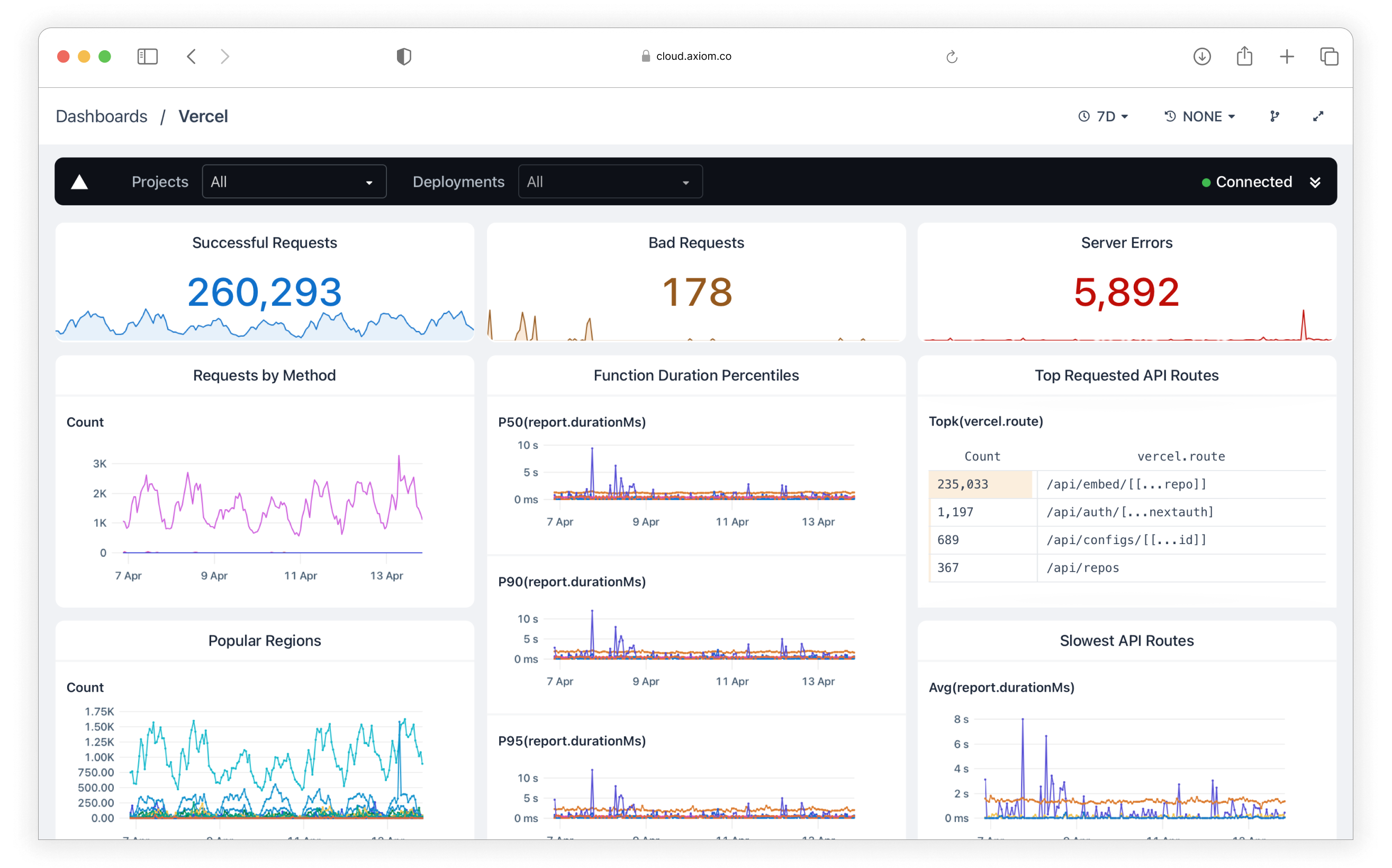Viewport: 1392px width, 868px height.
Task: Click the privacy shield icon
Action: (404, 56)
